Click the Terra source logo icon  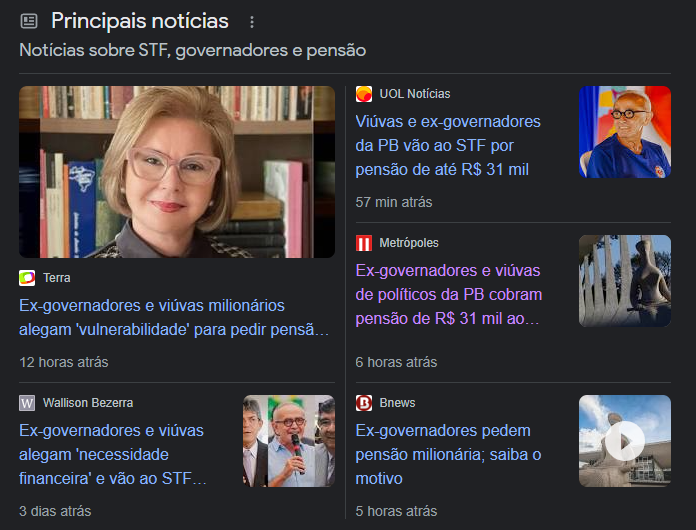pos(27,278)
